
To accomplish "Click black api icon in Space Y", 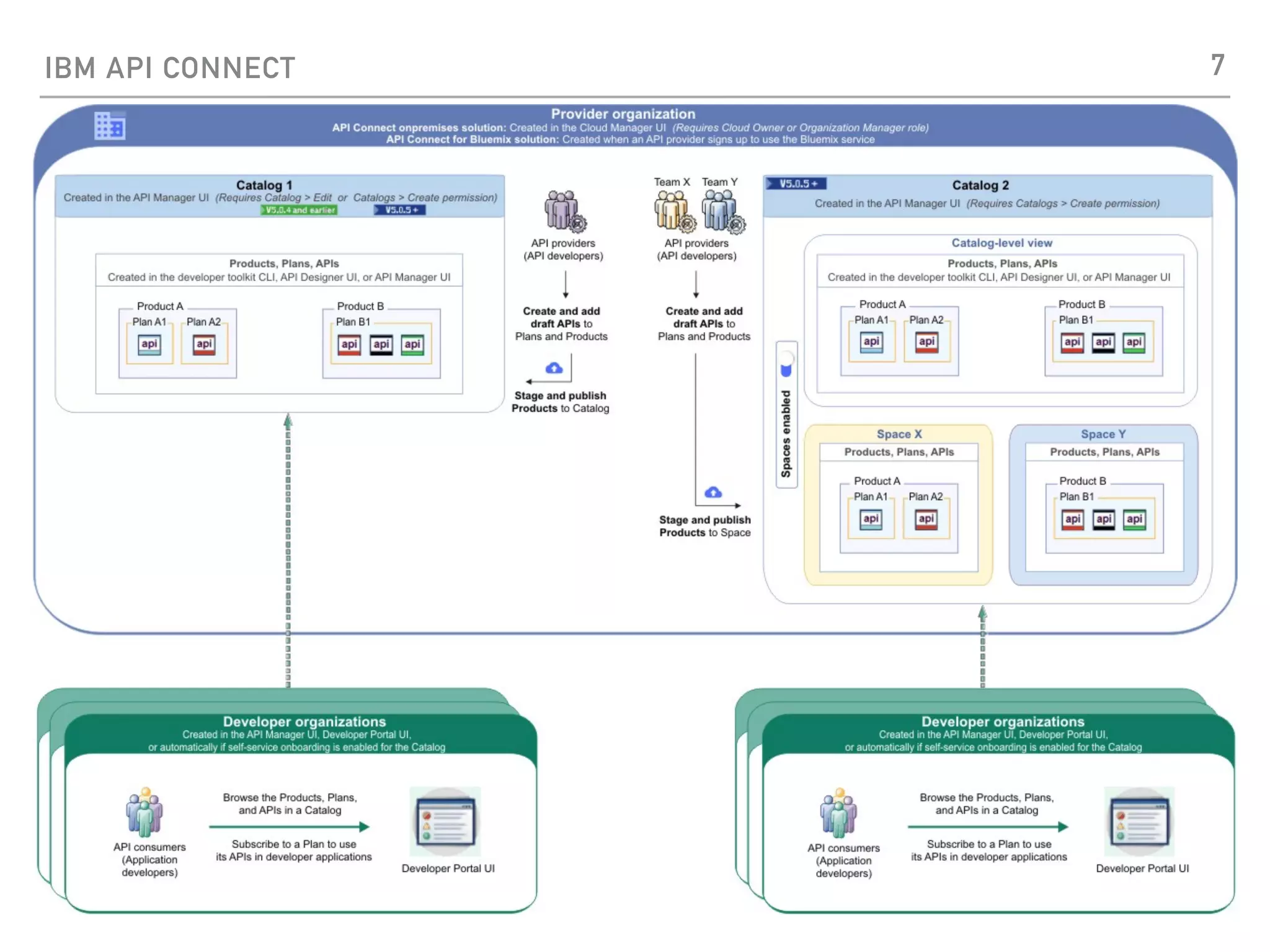I will tap(1104, 520).
